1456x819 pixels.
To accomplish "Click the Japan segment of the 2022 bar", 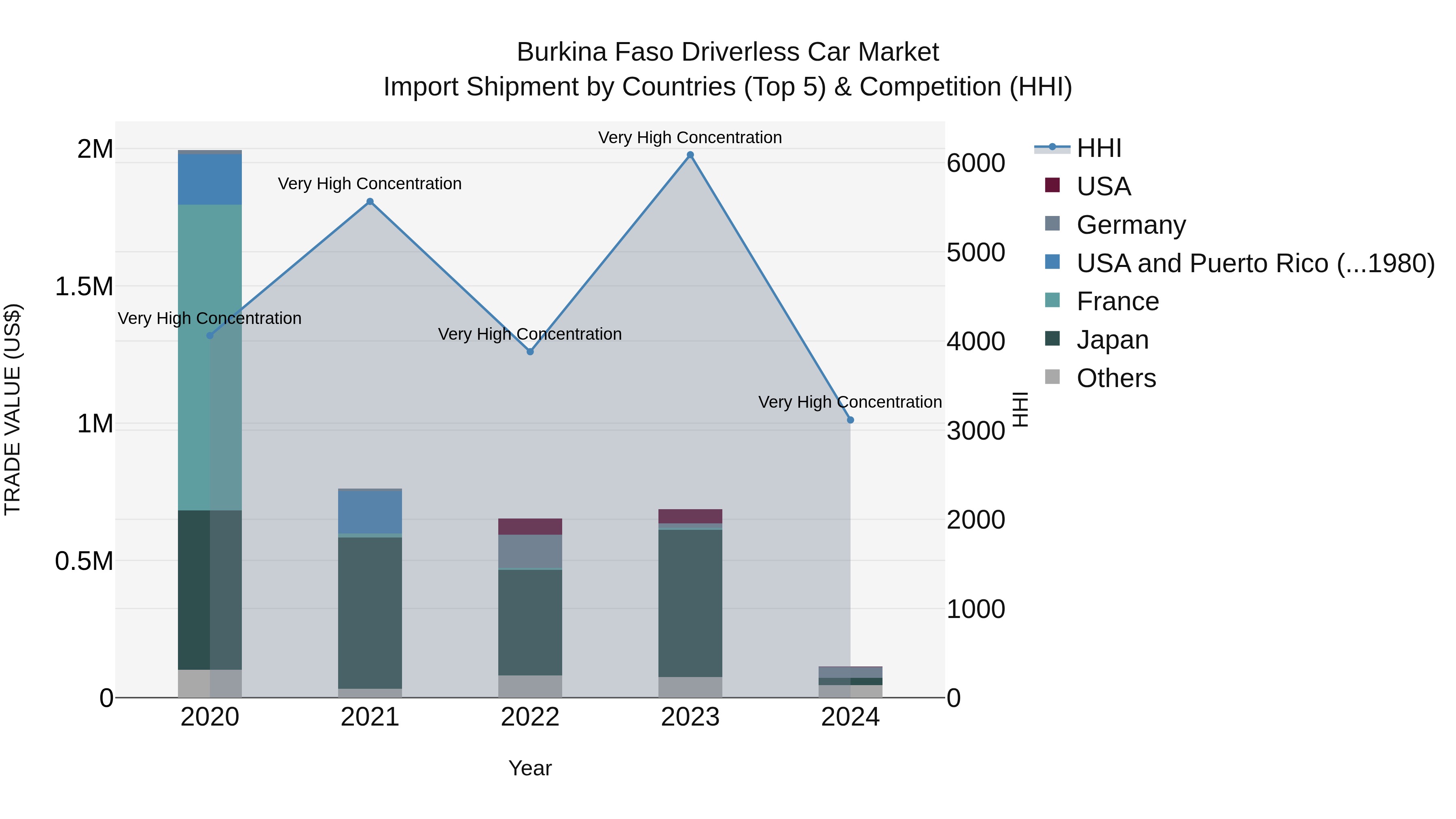I will point(530,622).
